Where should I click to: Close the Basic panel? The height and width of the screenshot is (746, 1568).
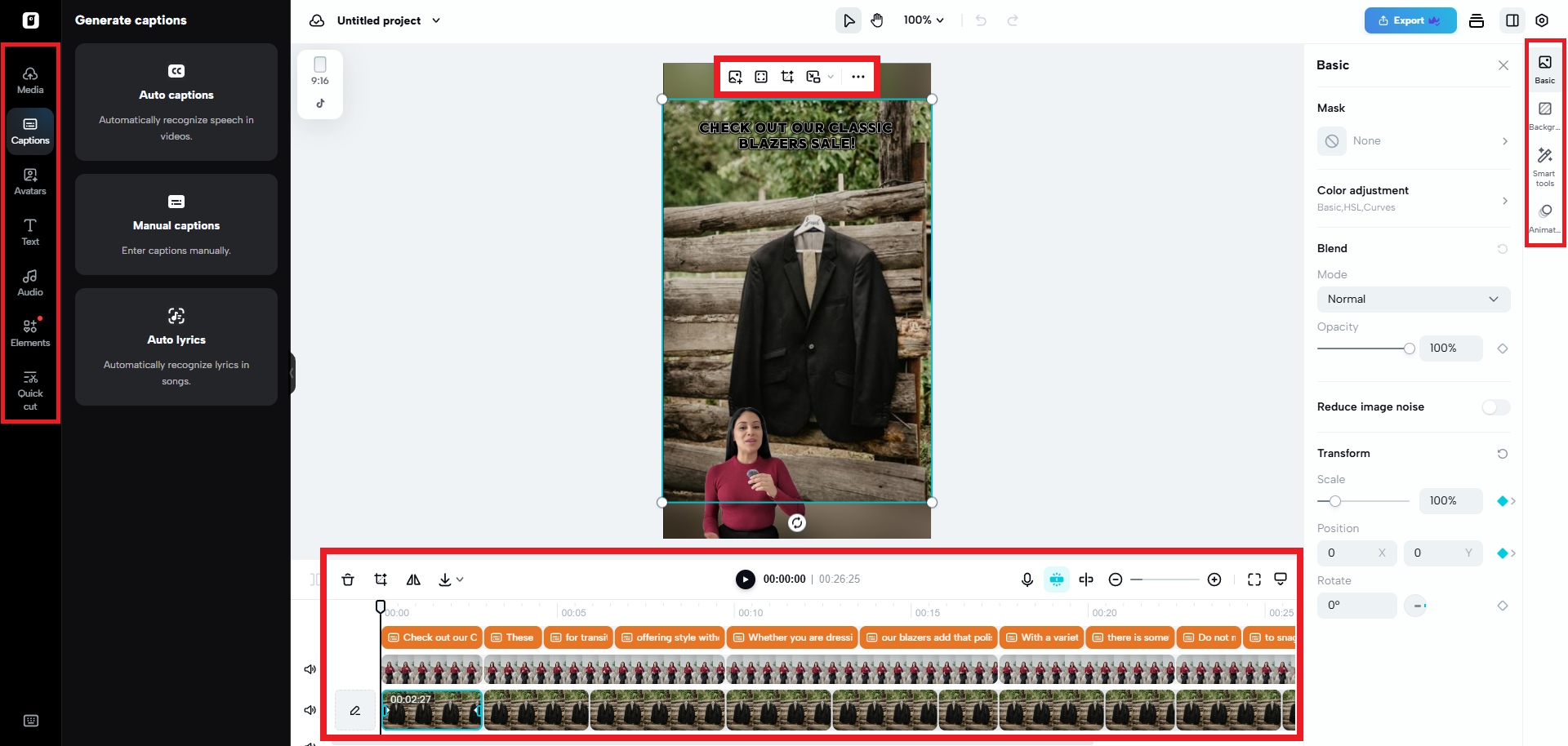pyautogui.click(x=1503, y=65)
